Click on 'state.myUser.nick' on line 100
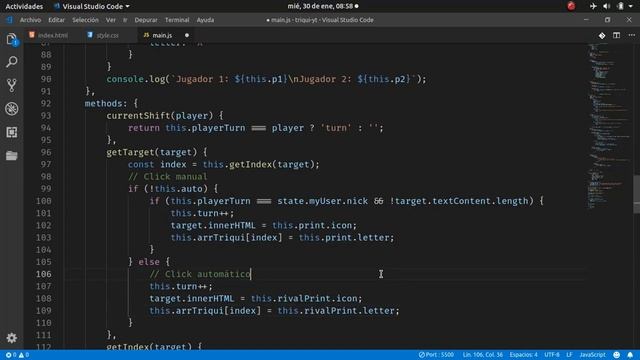This screenshot has width=640, height=360. coord(322,201)
